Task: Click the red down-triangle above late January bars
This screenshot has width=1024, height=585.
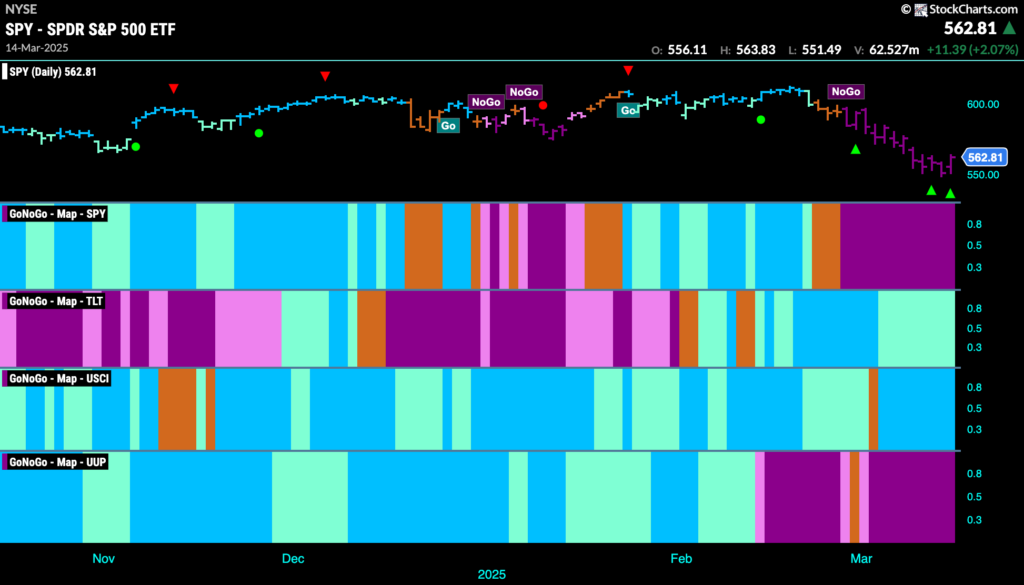Action: (x=628, y=71)
